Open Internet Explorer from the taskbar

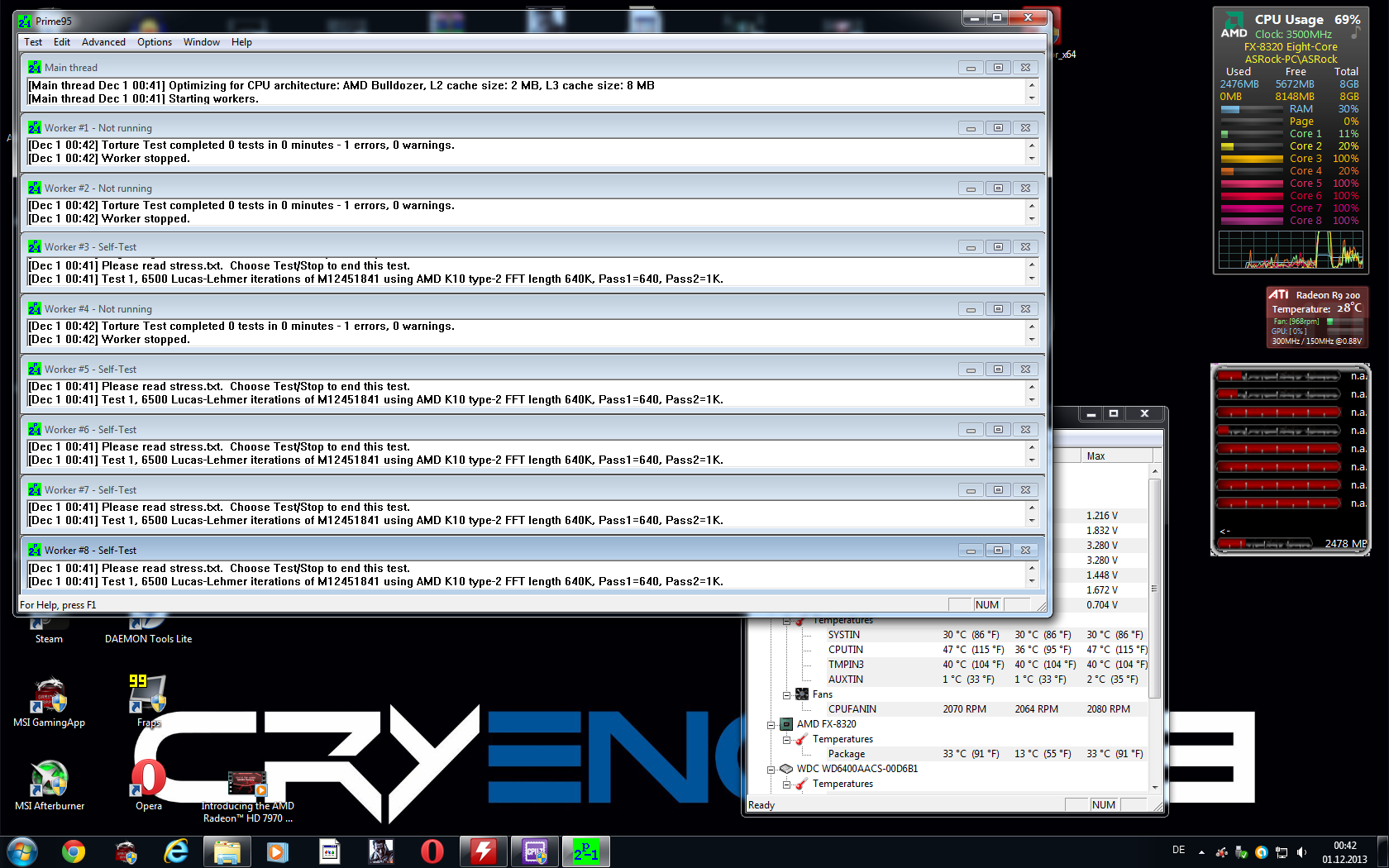176,851
